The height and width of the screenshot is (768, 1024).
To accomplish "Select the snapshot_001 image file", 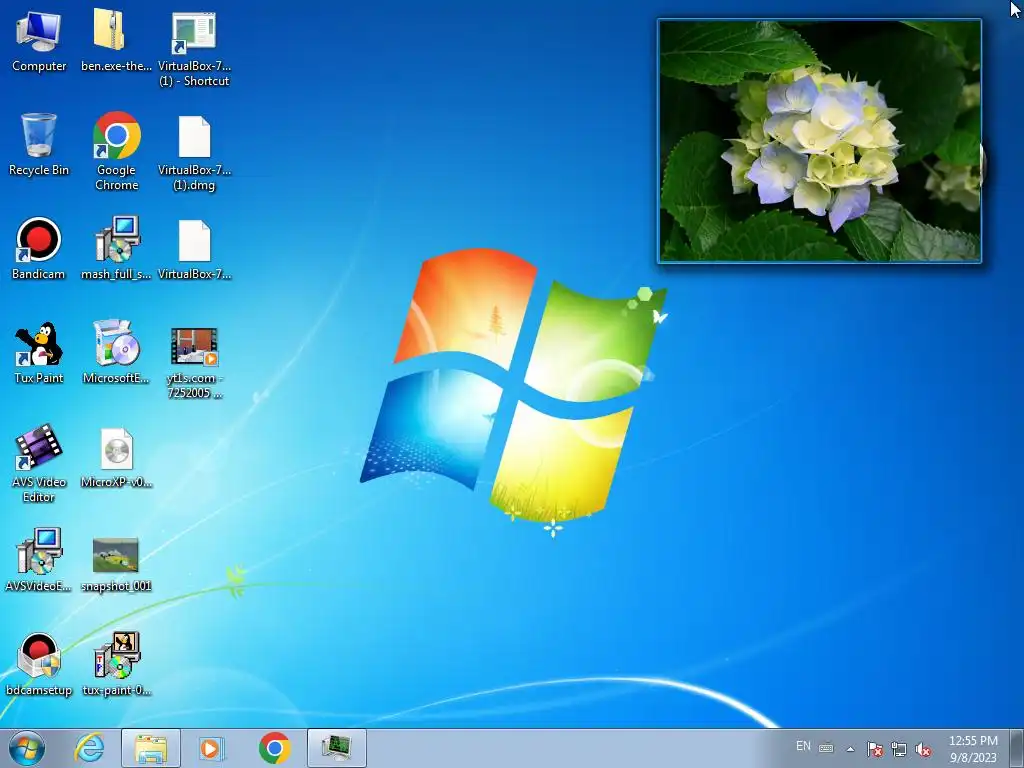I will 116,564.
